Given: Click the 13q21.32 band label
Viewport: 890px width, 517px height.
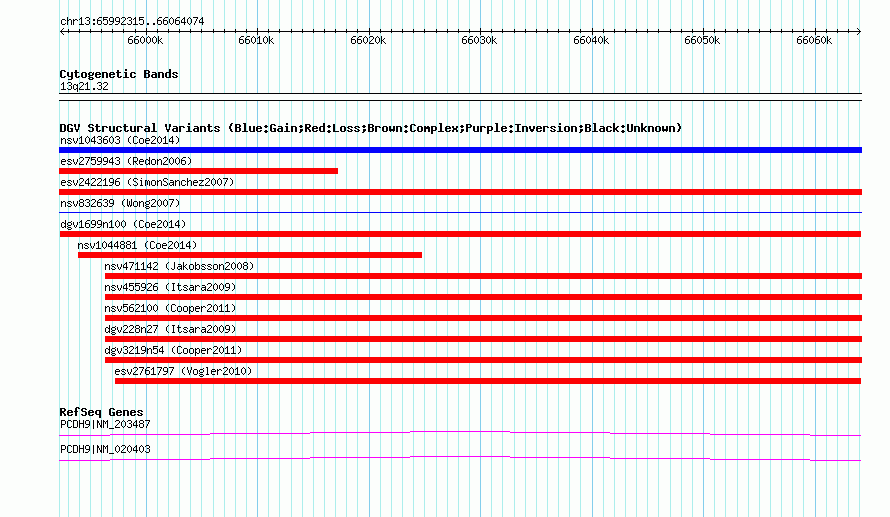Looking at the screenshot, I should pyautogui.click(x=84, y=86).
